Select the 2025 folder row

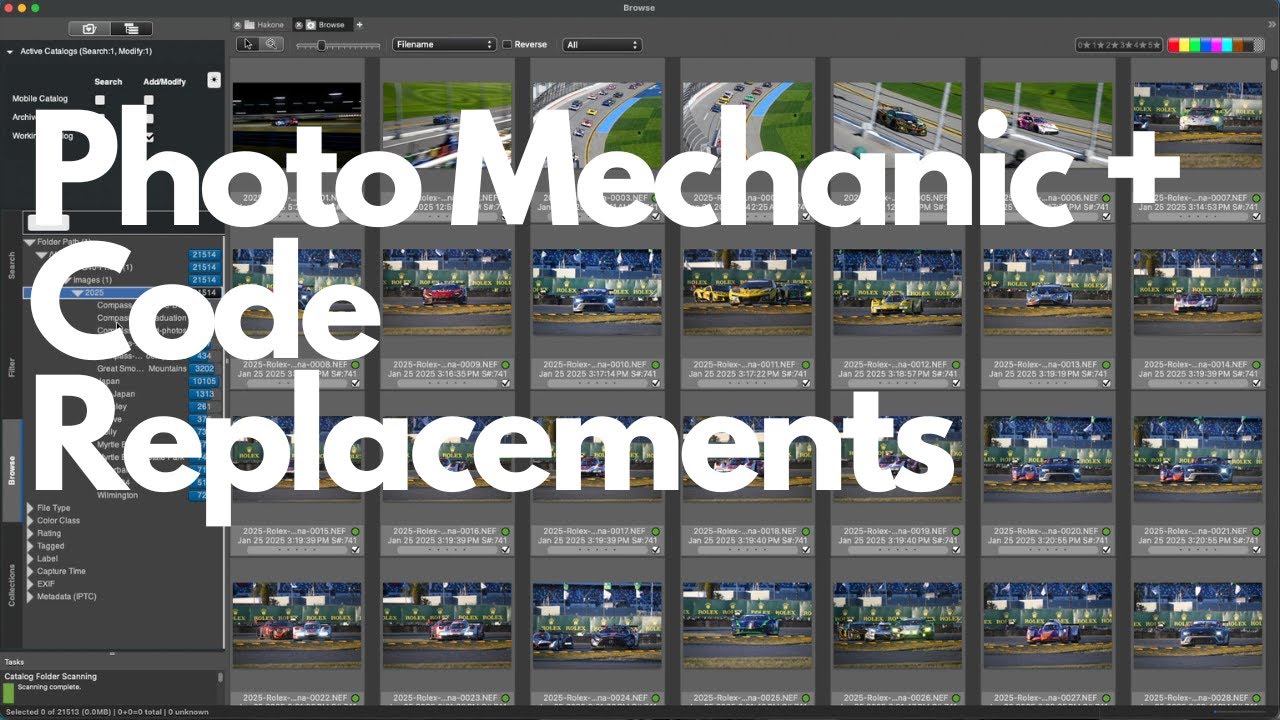[x=122, y=293]
